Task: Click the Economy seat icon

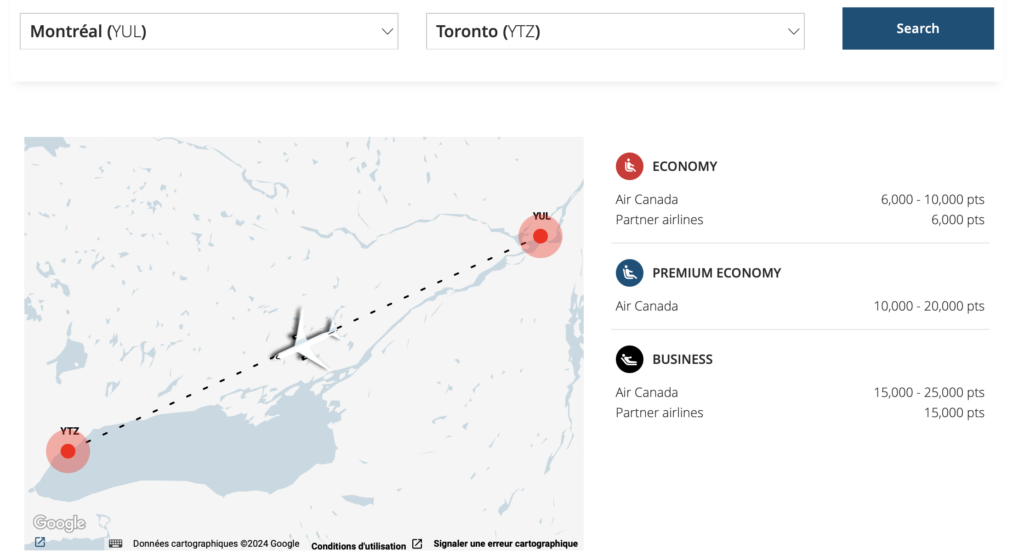Action: point(629,166)
